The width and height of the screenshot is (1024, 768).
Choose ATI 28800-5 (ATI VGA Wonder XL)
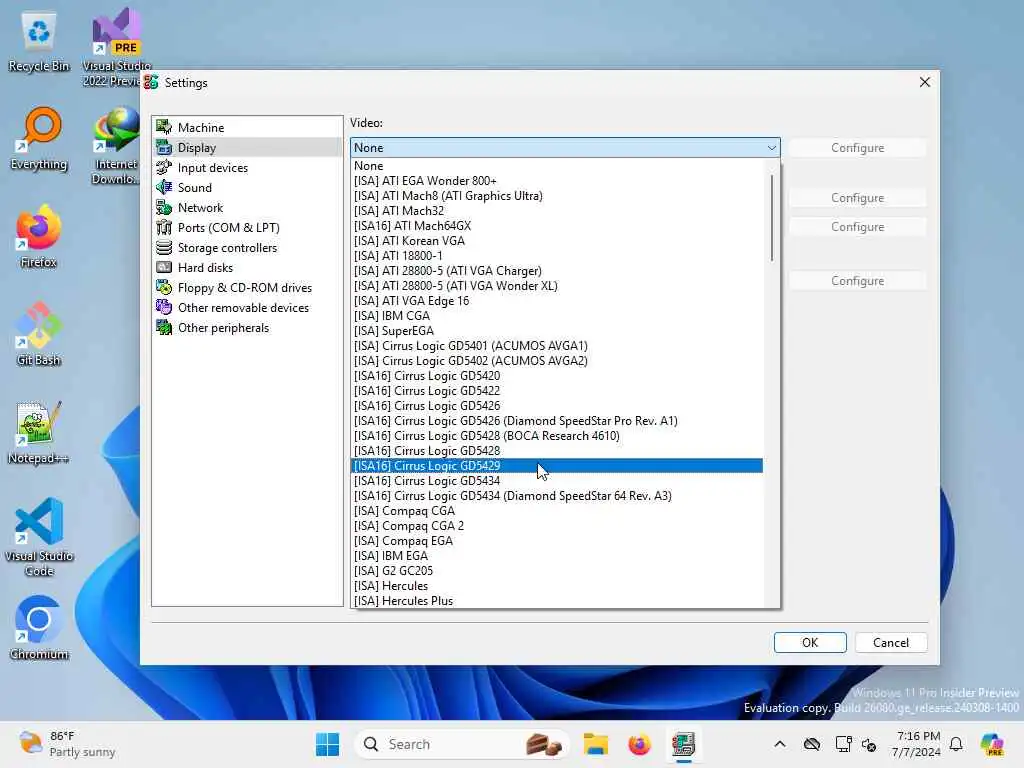[557, 286]
